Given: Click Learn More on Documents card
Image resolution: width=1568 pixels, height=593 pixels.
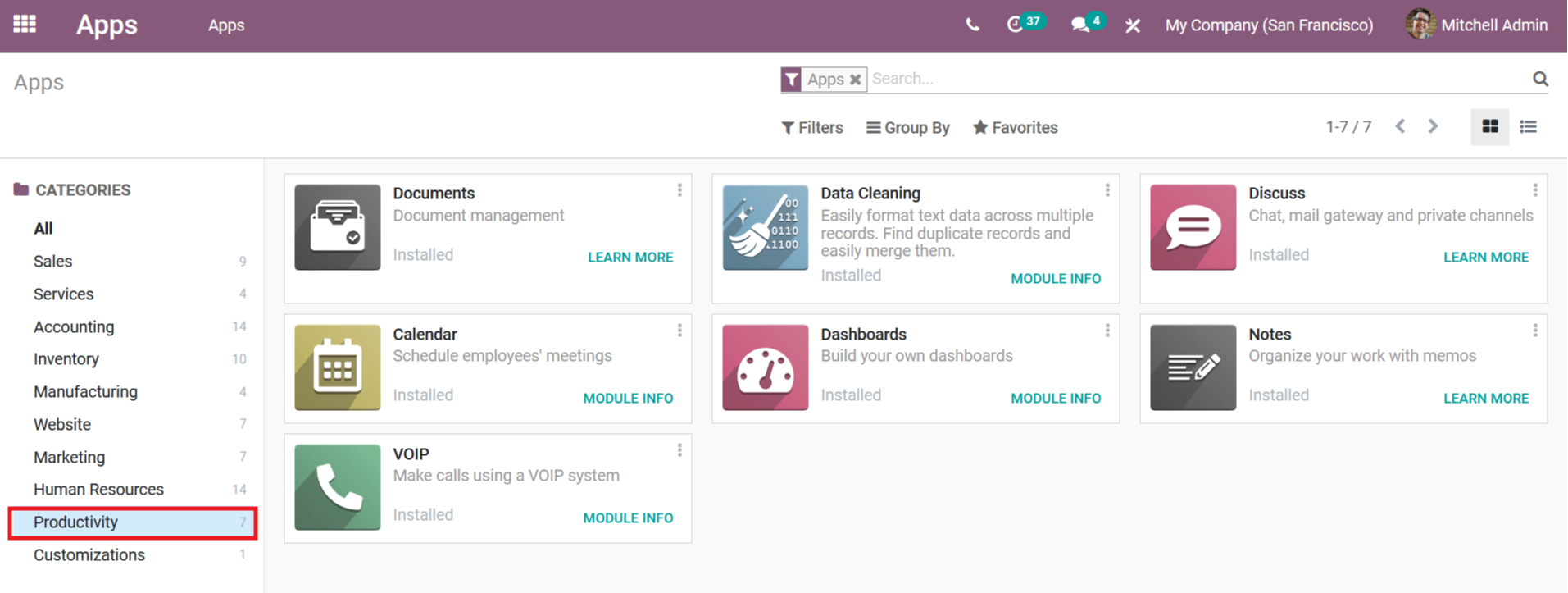Looking at the screenshot, I should 630,258.
